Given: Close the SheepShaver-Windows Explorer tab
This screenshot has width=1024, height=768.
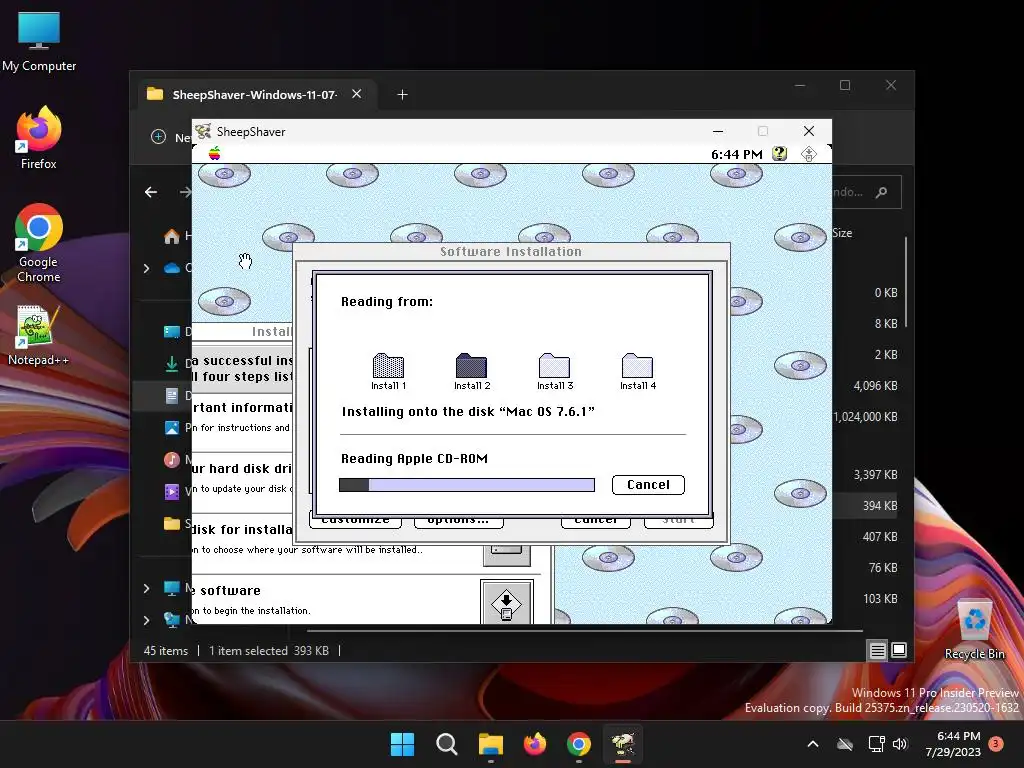Looking at the screenshot, I should pos(357,94).
